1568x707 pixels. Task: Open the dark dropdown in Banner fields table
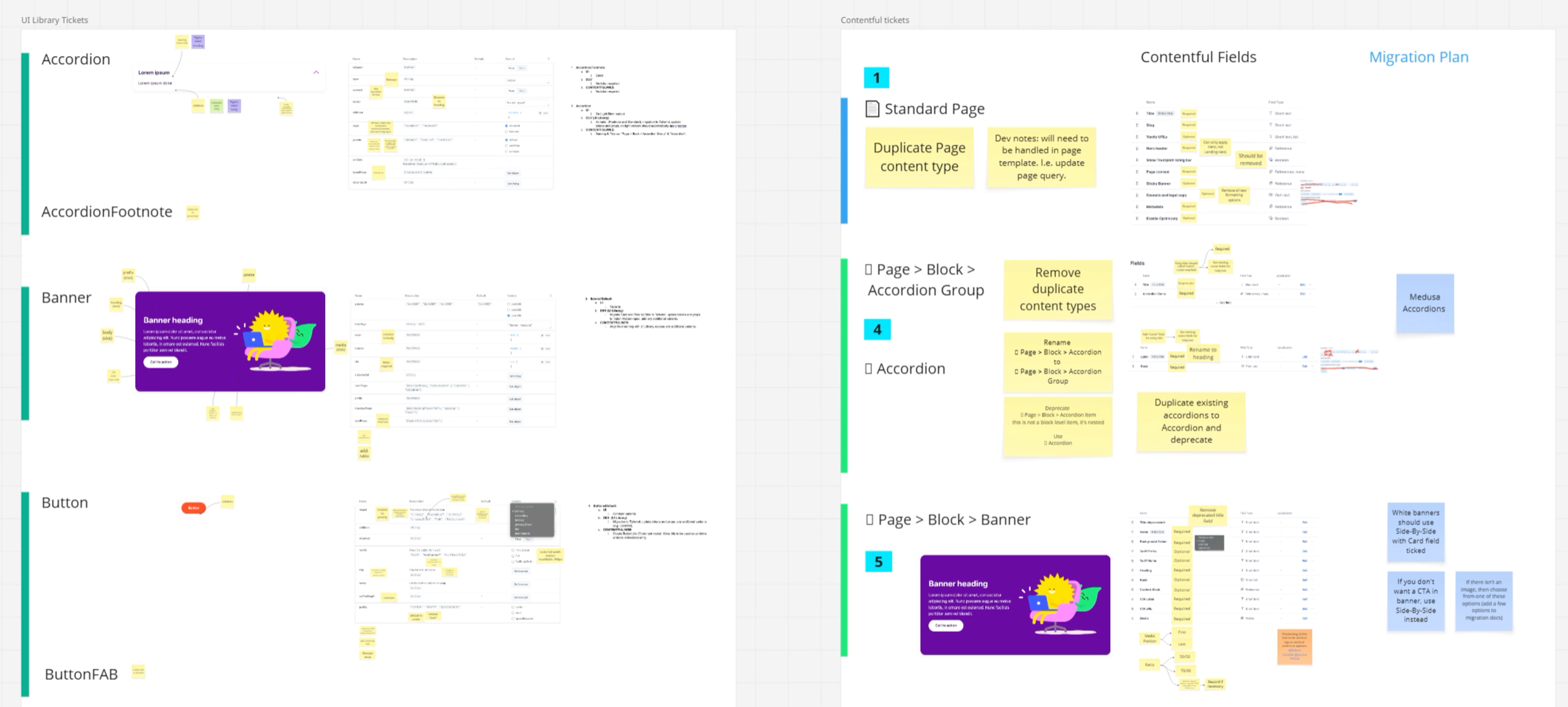(x=1209, y=542)
